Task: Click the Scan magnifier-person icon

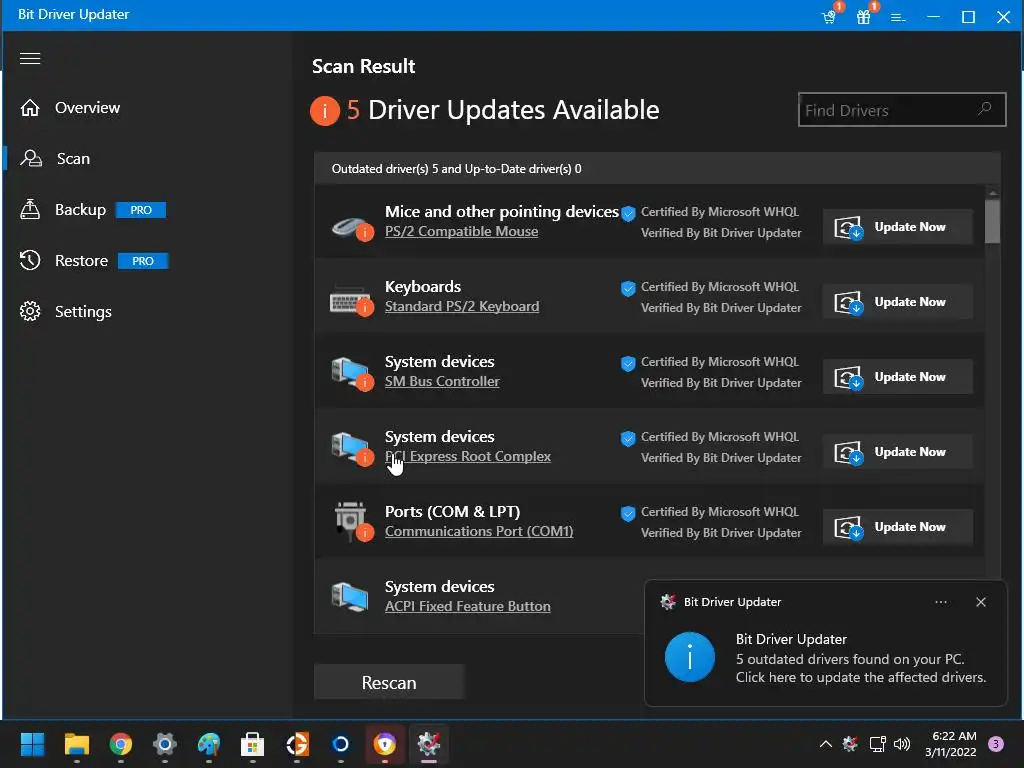Action: 31,159
